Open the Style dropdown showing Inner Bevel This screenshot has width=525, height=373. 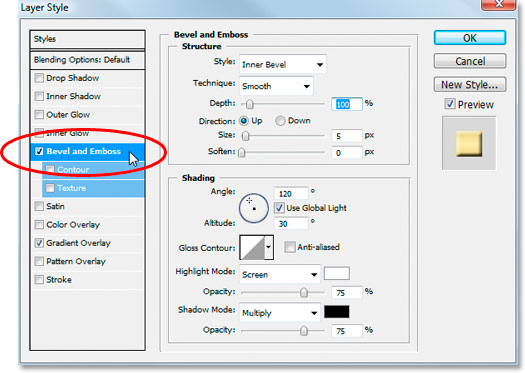283,64
